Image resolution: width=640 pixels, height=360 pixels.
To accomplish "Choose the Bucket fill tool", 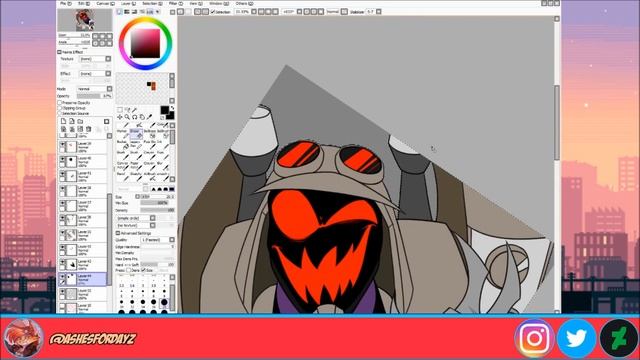I will pyautogui.click(x=122, y=144).
